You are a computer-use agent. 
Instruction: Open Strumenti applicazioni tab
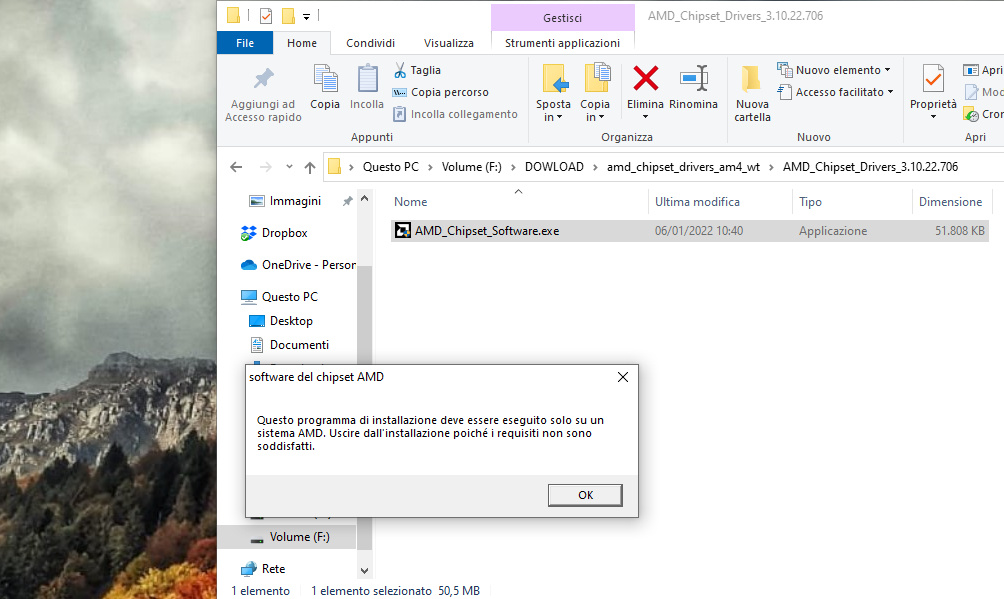pos(562,43)
